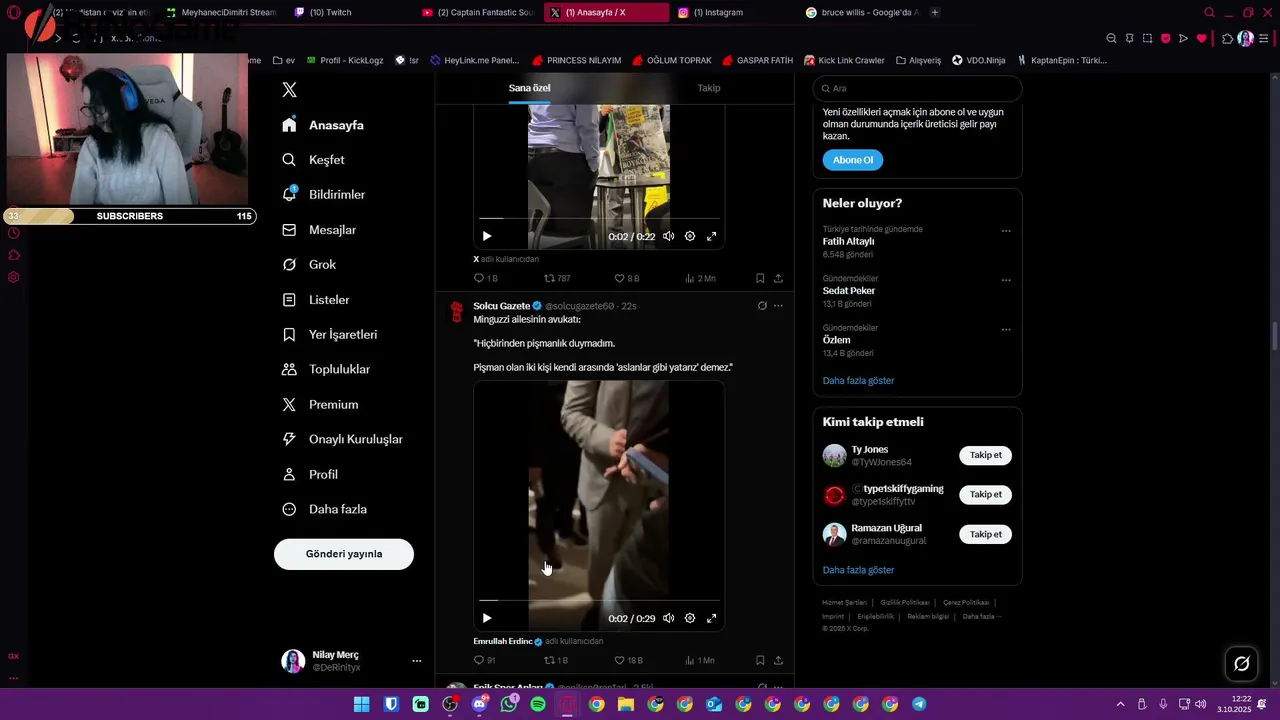Open more options for Sedat Peker trend

[x=1006, y=280]
